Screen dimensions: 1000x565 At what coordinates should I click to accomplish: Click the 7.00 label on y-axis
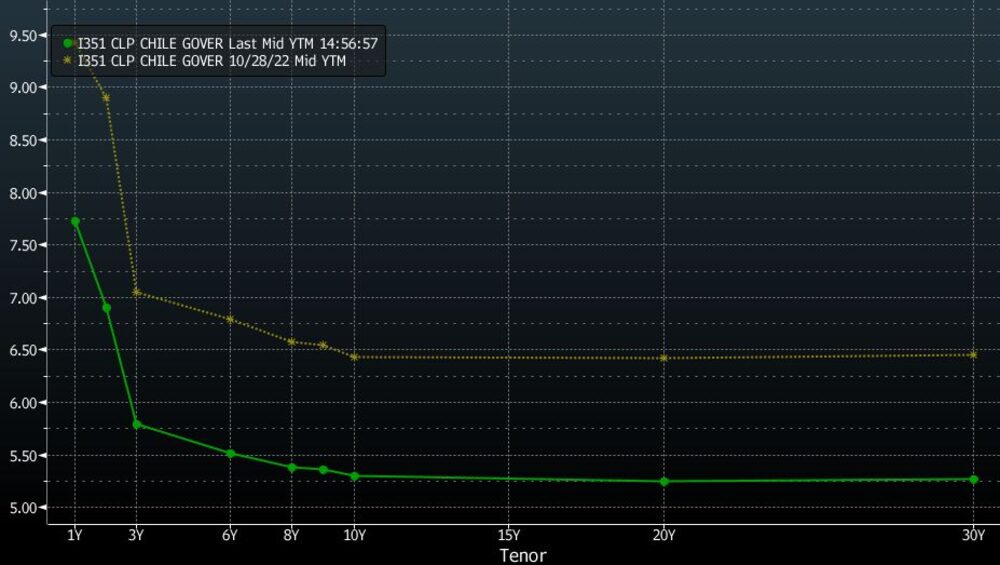click(x=22, y=298)
